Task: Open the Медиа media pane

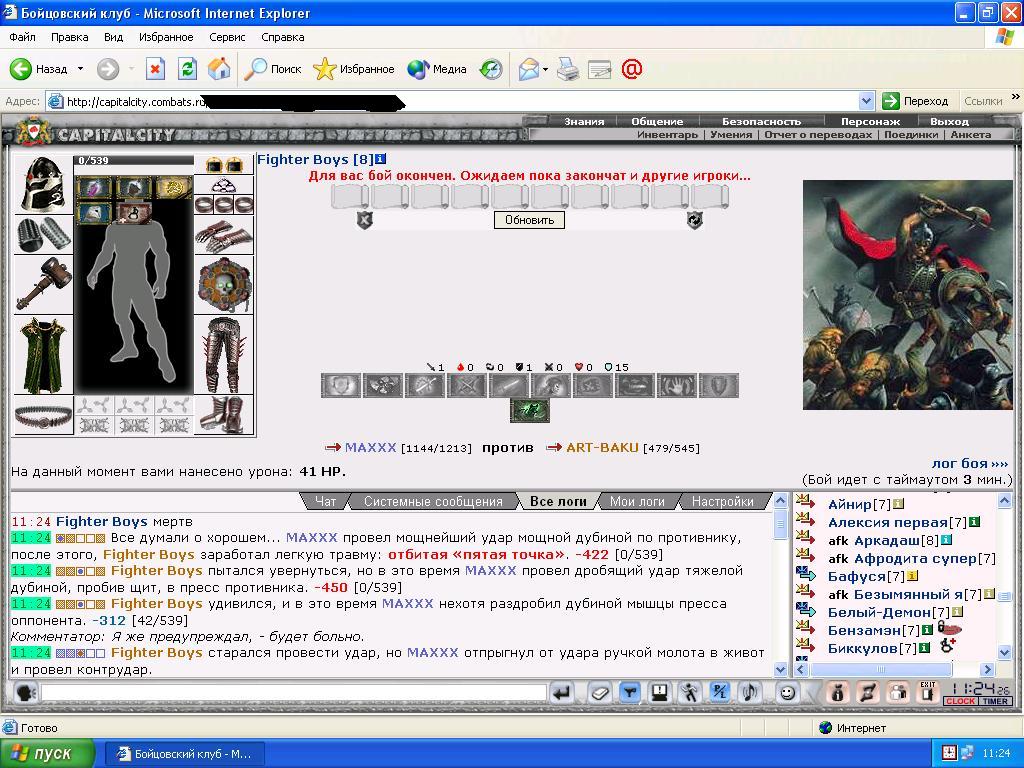Action: [x=436, y=69]
